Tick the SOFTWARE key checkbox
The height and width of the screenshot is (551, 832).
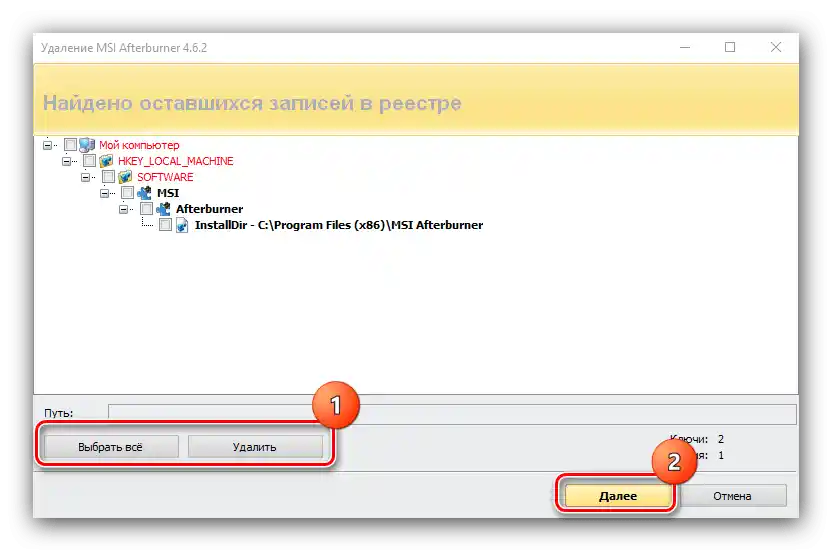pos(108,177)
